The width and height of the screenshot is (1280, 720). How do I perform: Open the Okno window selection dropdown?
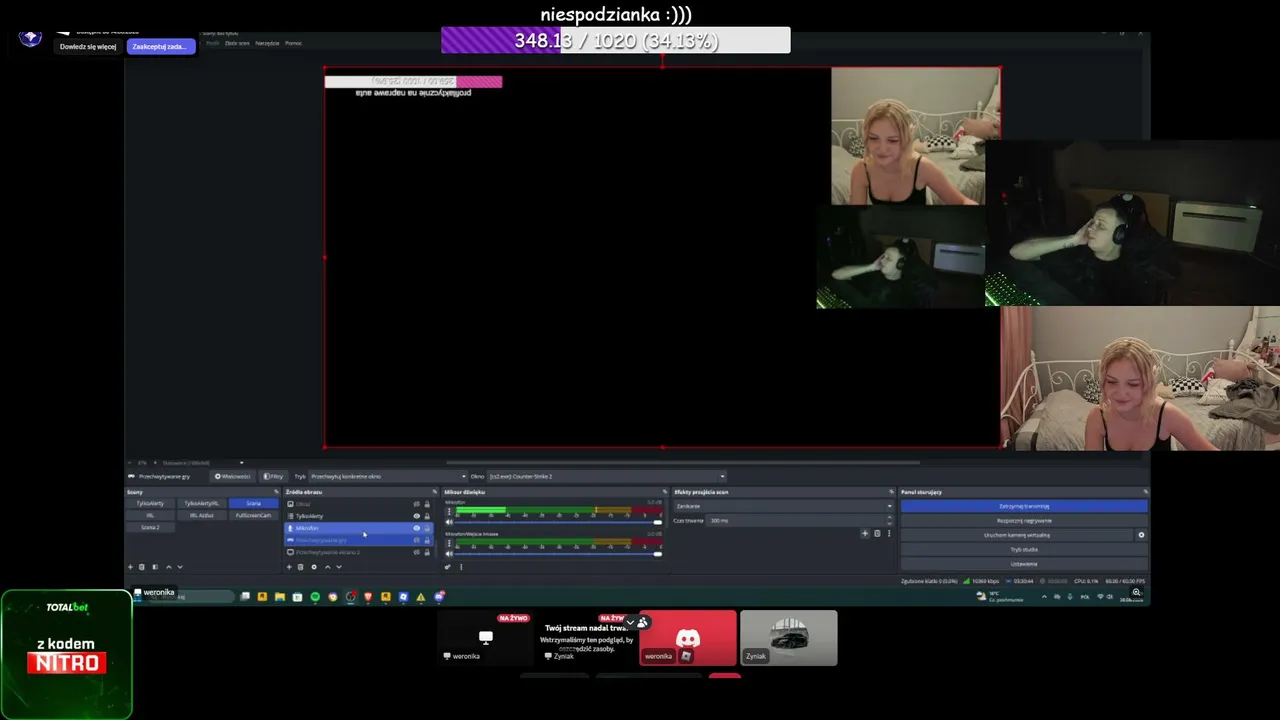pyautogui.click(x=606, y=476)
